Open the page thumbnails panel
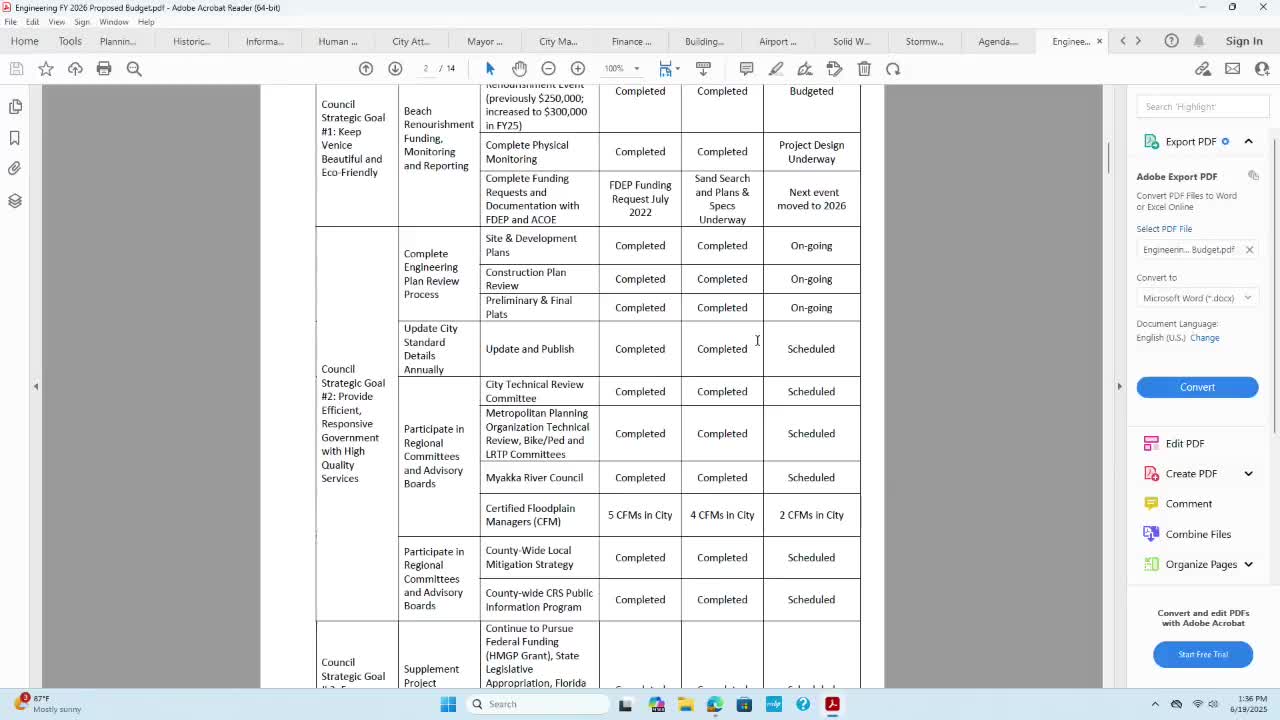This screenshot has height=720, width=1280. point(15,106)
